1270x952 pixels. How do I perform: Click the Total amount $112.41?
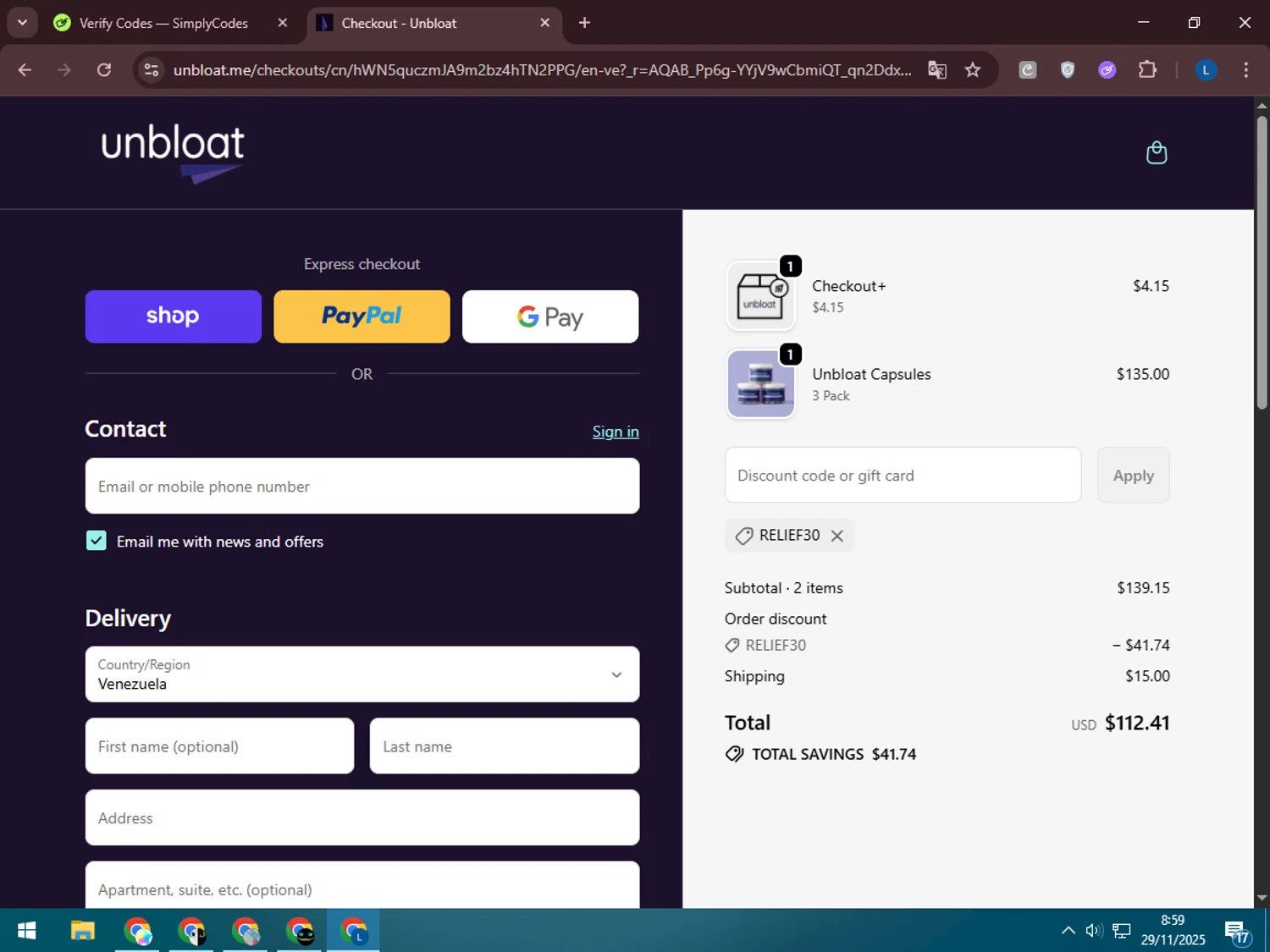(x=1137, y=723)
